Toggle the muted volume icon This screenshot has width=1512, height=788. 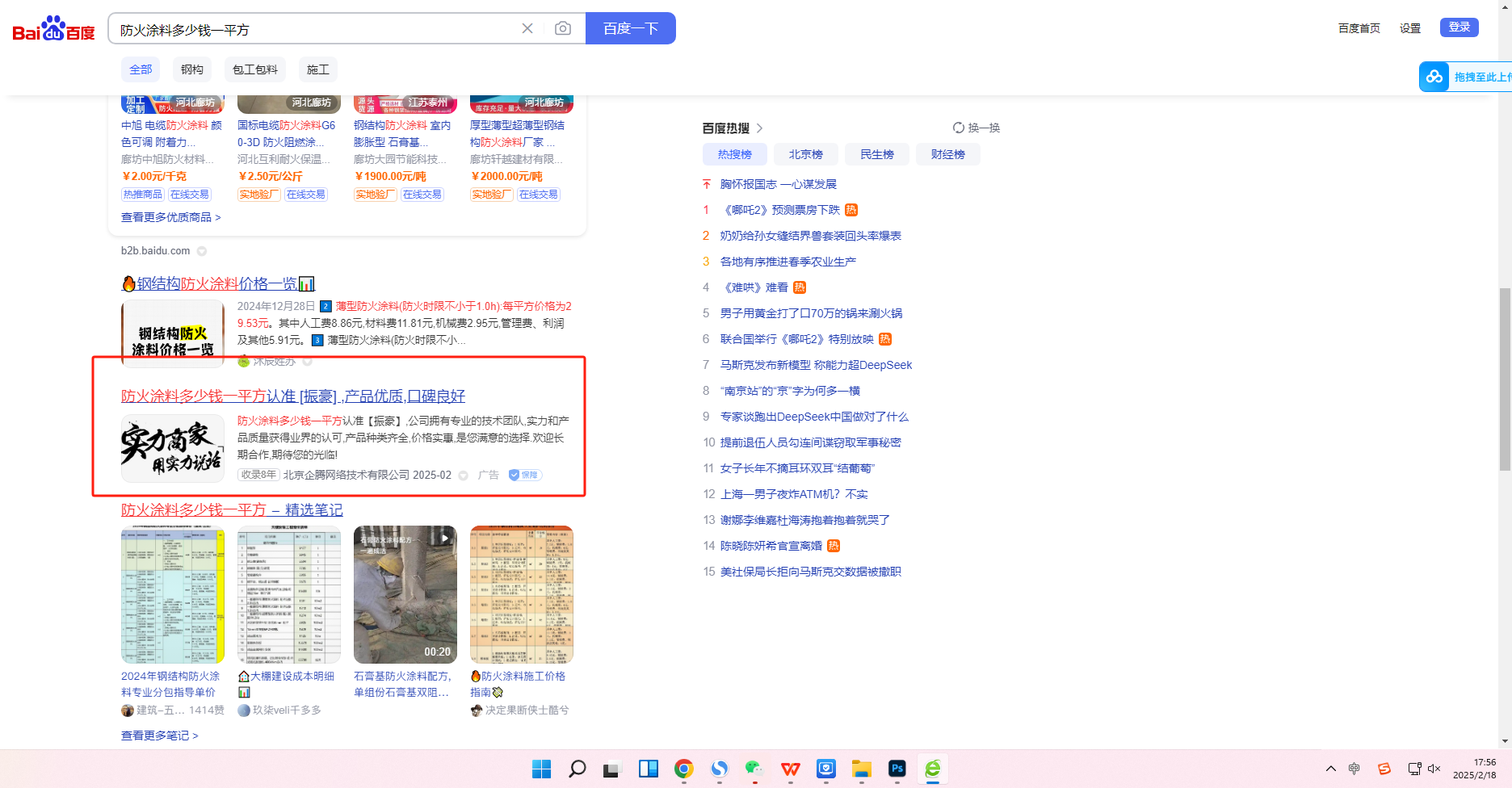pyautogui.click(x=1434, y=769)
